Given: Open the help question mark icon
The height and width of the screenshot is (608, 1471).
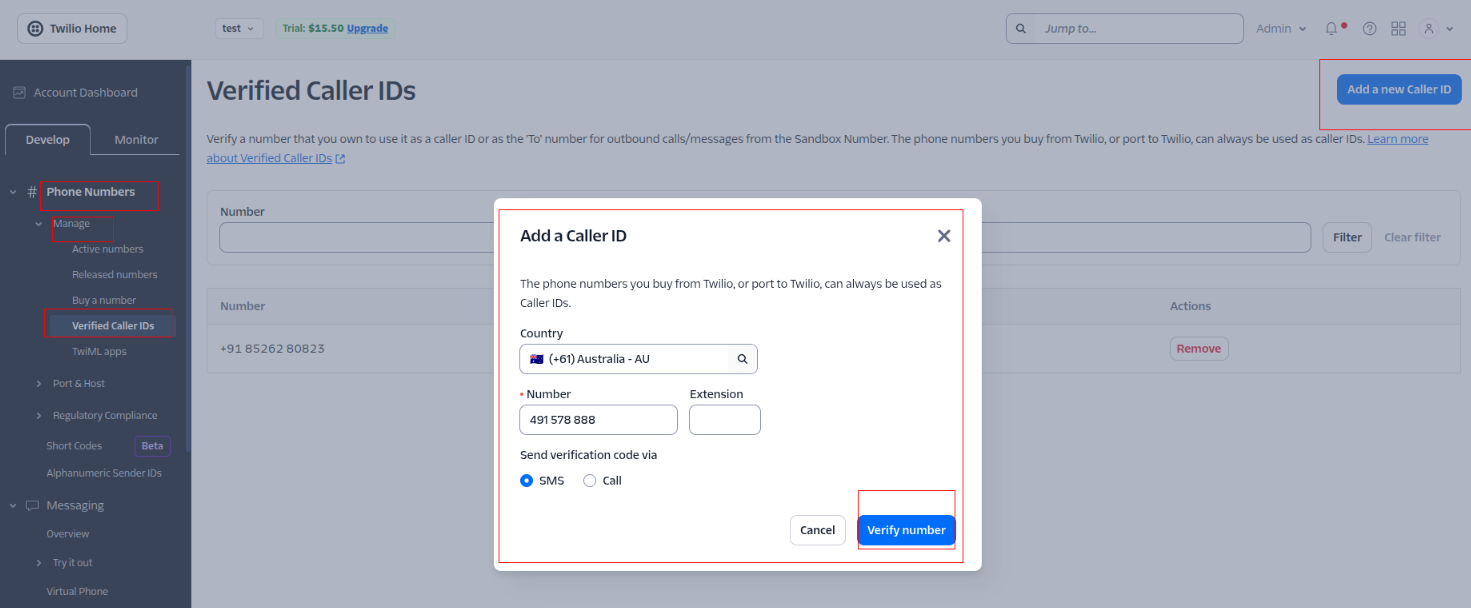Looking at the screenshot, I should click(x=1370, y=29).
